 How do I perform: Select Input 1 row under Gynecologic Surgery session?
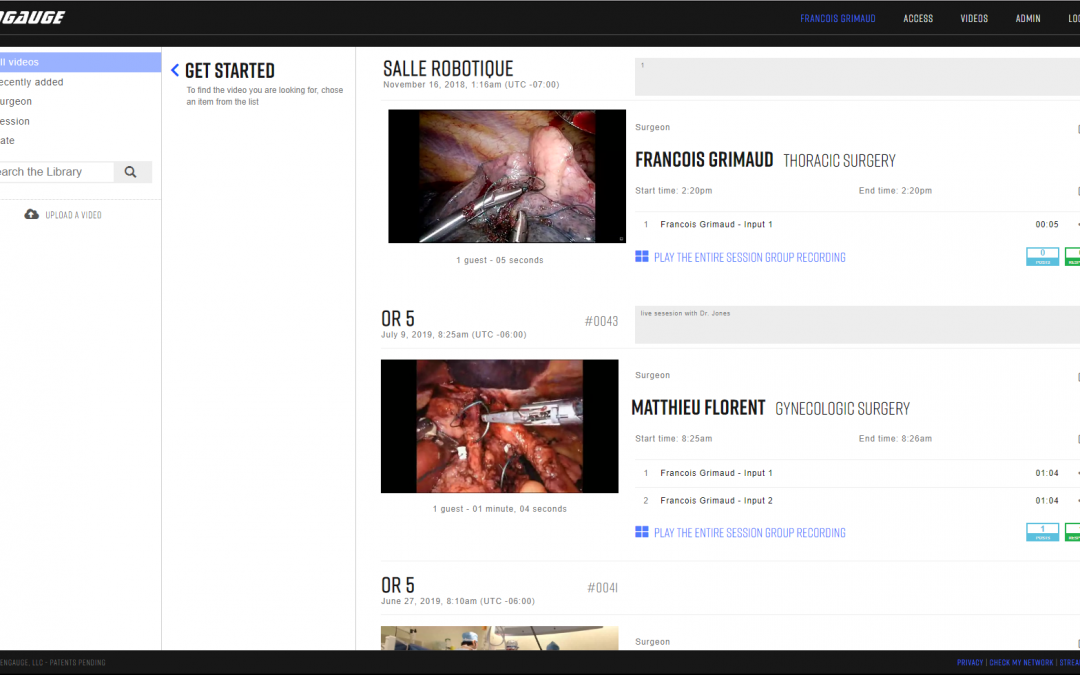(x=857, y=473)
